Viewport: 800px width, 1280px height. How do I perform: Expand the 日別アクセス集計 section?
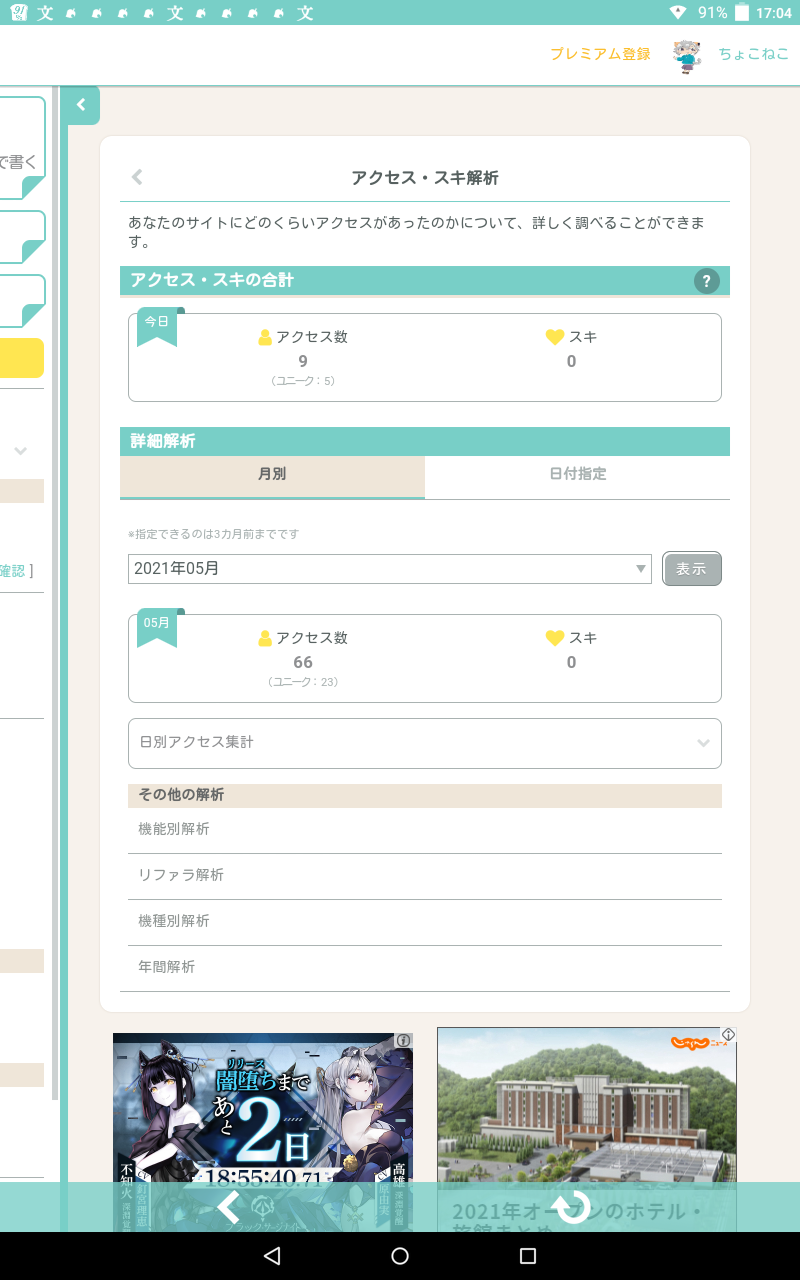tap(425, 743)
